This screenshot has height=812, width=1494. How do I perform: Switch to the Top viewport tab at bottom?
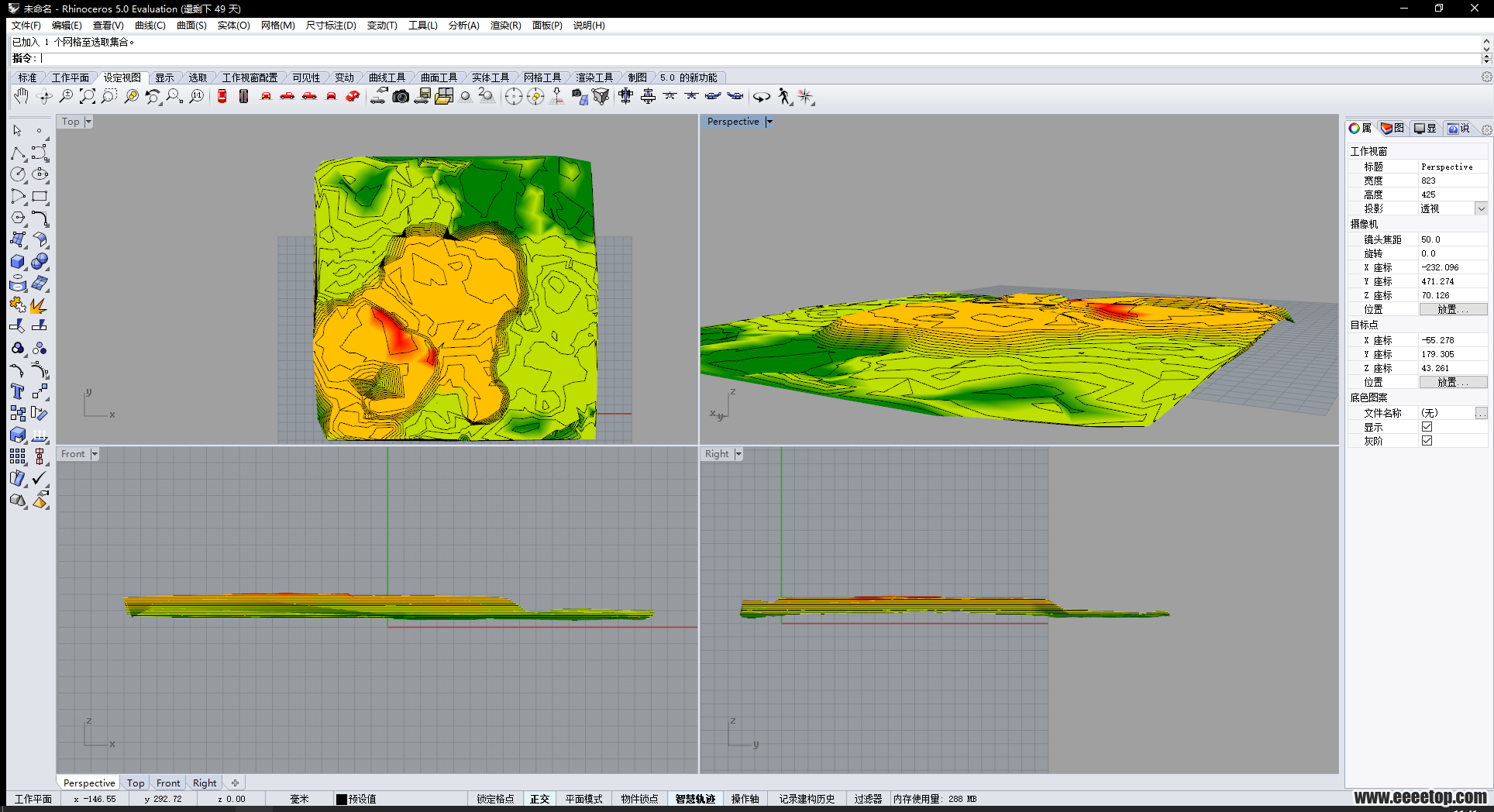click(x=136, y=783)
